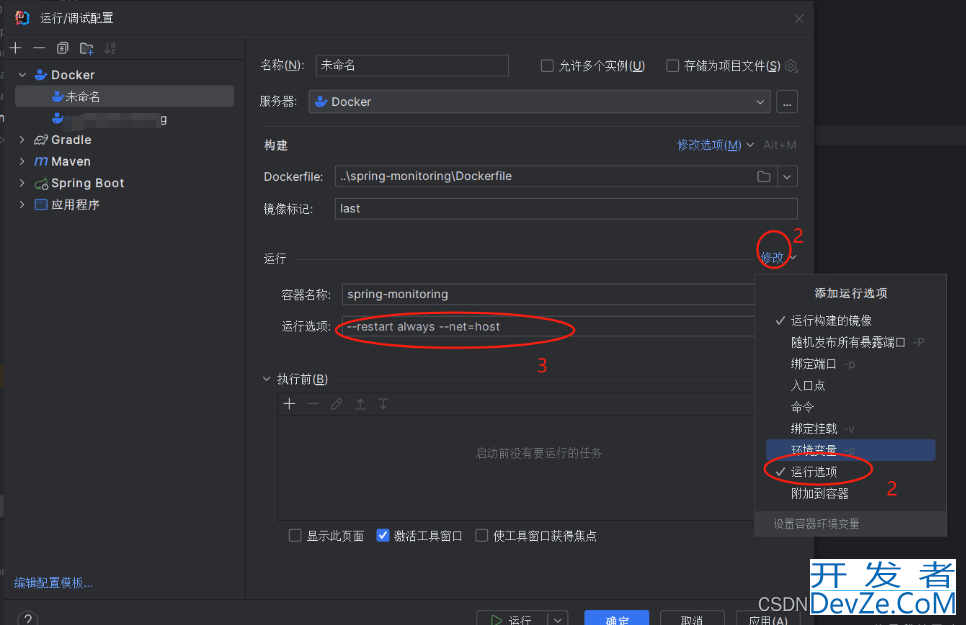Select 随机发布所有暴露端口 option
Viewport: 966px width, 625px height.
click(x=850, y=342)
